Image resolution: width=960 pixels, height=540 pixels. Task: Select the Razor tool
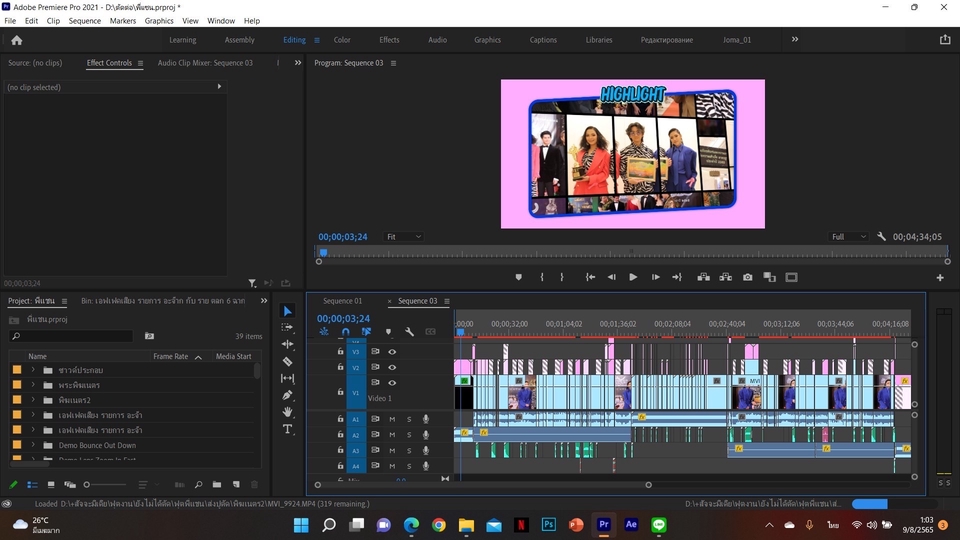287,361
